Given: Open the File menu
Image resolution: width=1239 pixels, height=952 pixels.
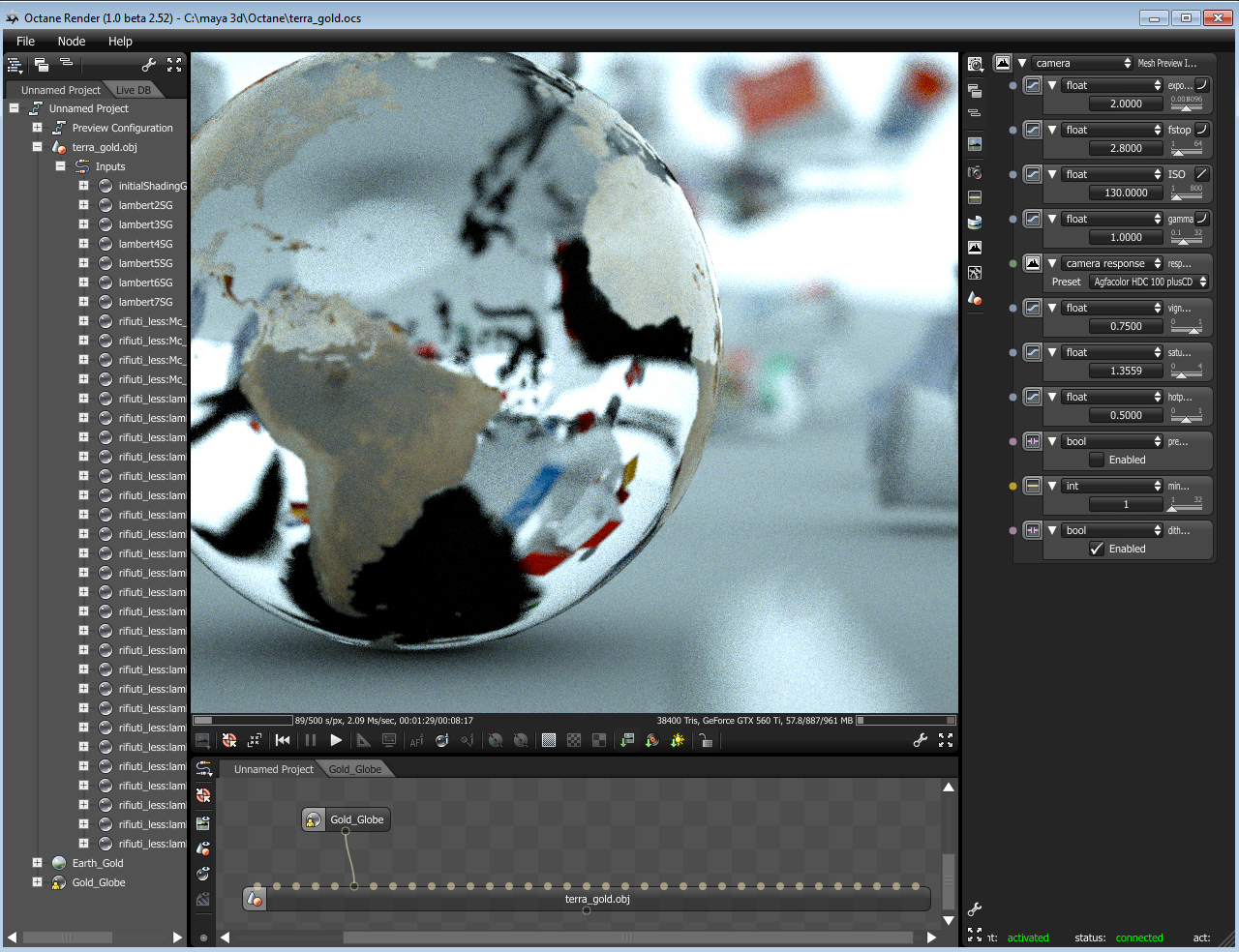Looking at the screenshot, I should click(25, 42).
